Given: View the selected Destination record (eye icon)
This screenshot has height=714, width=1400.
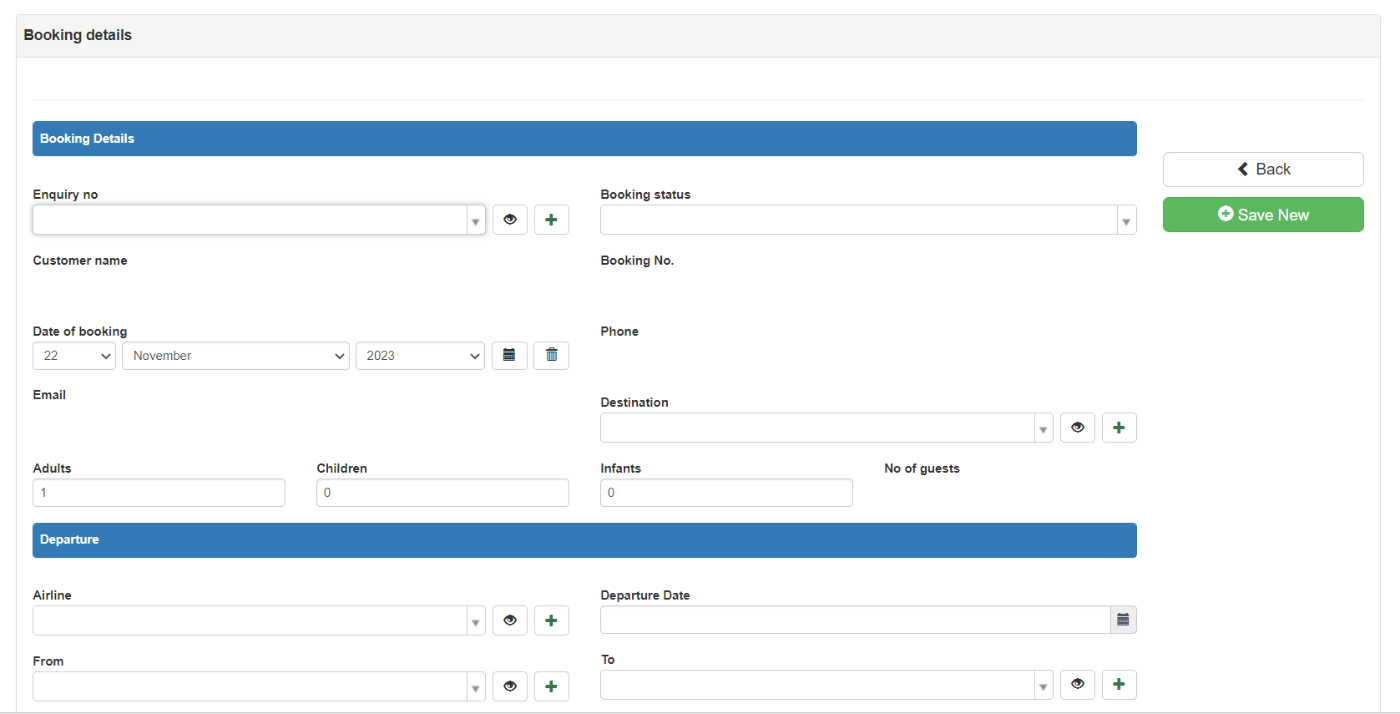Looking at the screenshot, I should point(1077,427).
